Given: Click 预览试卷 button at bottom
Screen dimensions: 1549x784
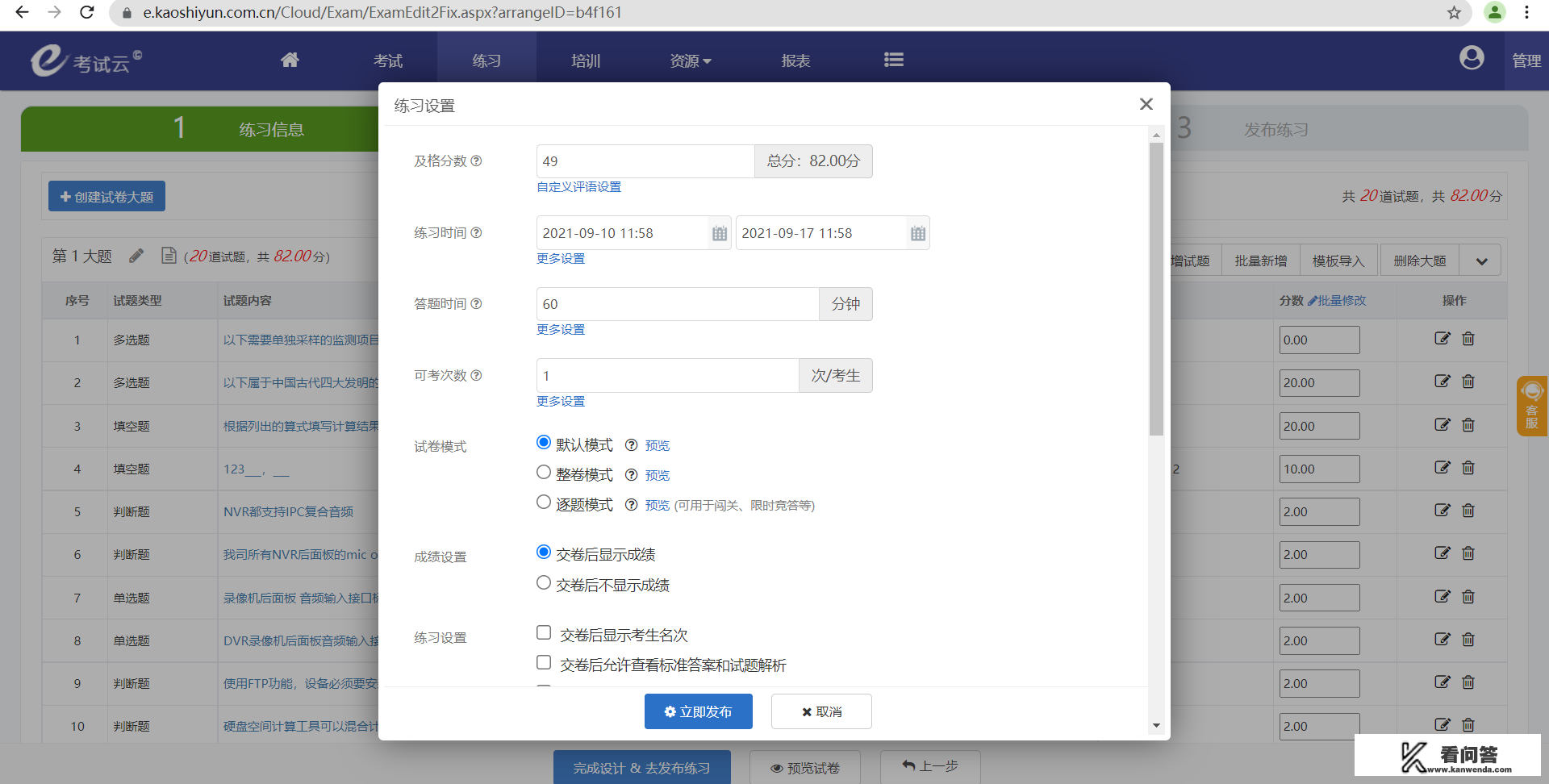Looking at the screenshot, I should (804, 768).
